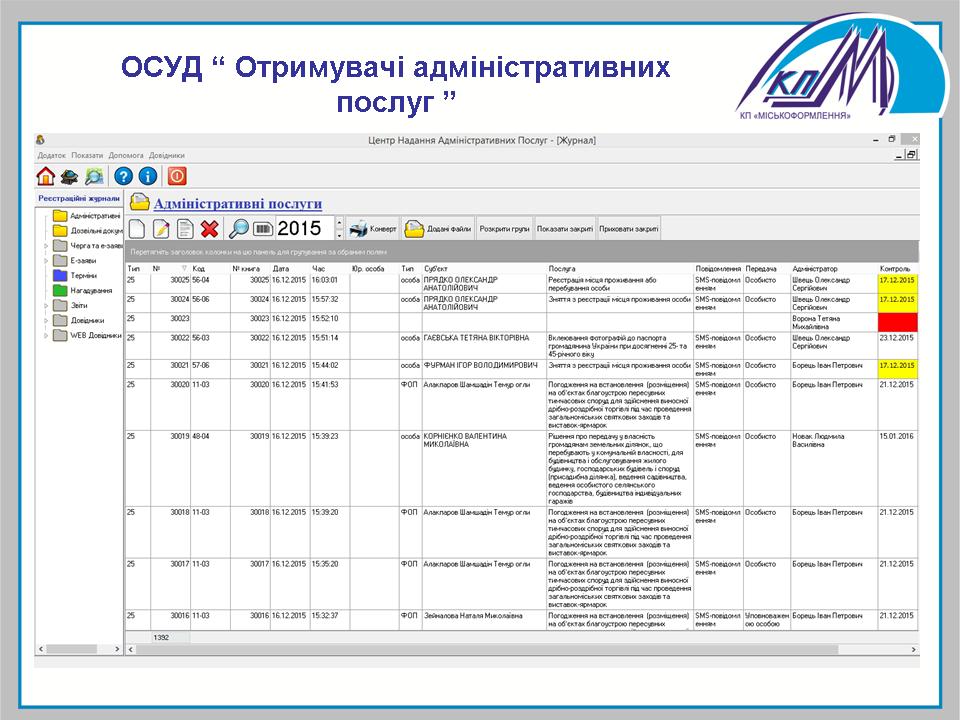Screen dimensions: 960x720
Task: Expand the Е-заяви tree node
Action: coord(46,261)
